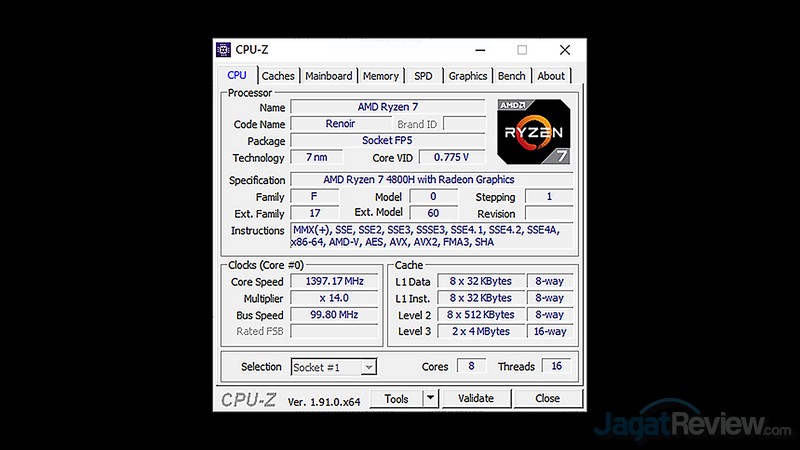Click the Name field 'AMD Ryzen 7'
This screenshot has width=800, height=450.
pyautogui.click(x=388, y=107)
